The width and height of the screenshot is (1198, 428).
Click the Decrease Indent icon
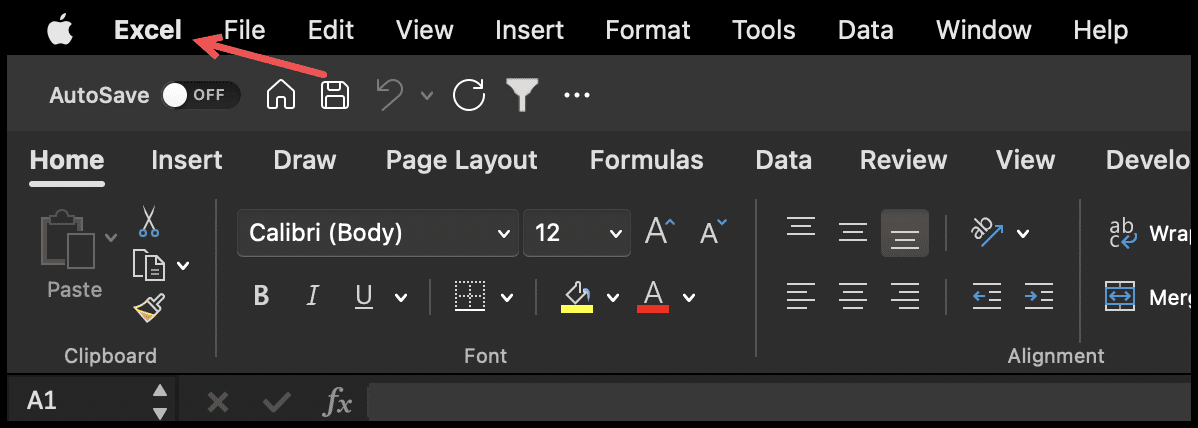(x=987, y=296)
